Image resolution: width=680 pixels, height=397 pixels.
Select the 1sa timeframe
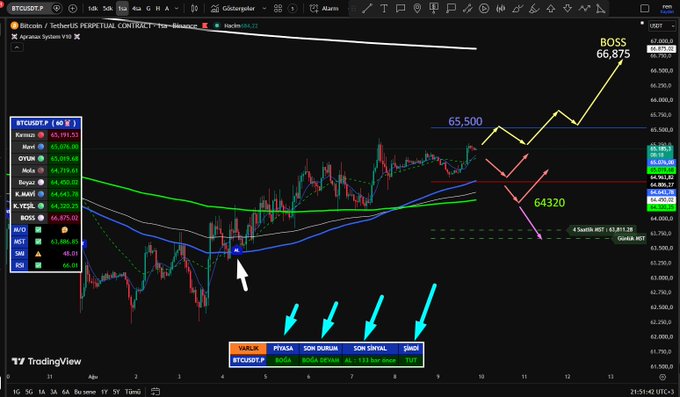pyautogui.click(x=122, y=8)
